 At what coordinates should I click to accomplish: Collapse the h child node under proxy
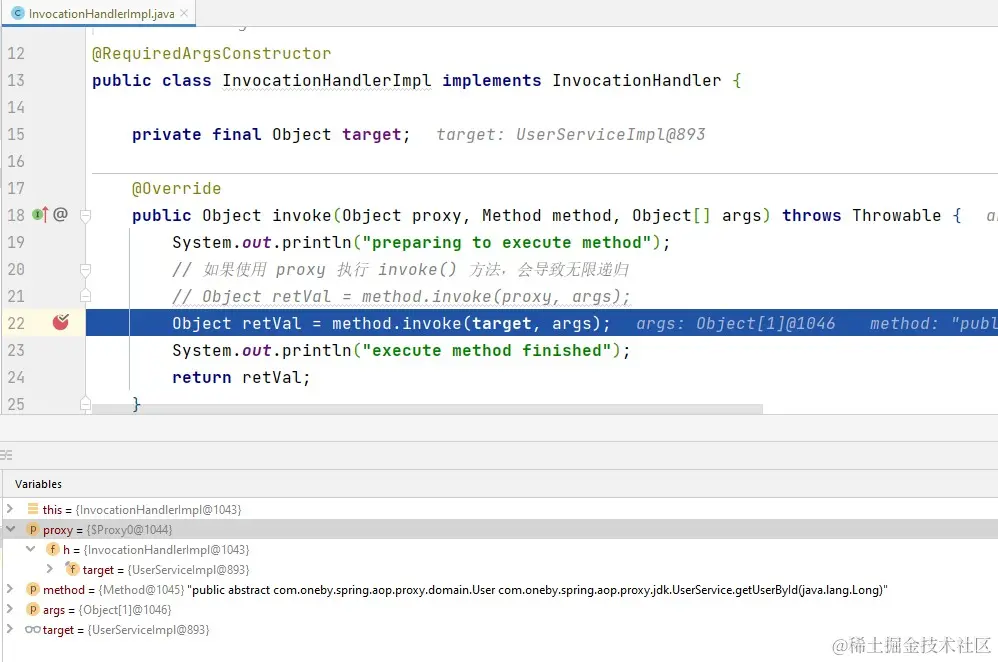point(30,549)
